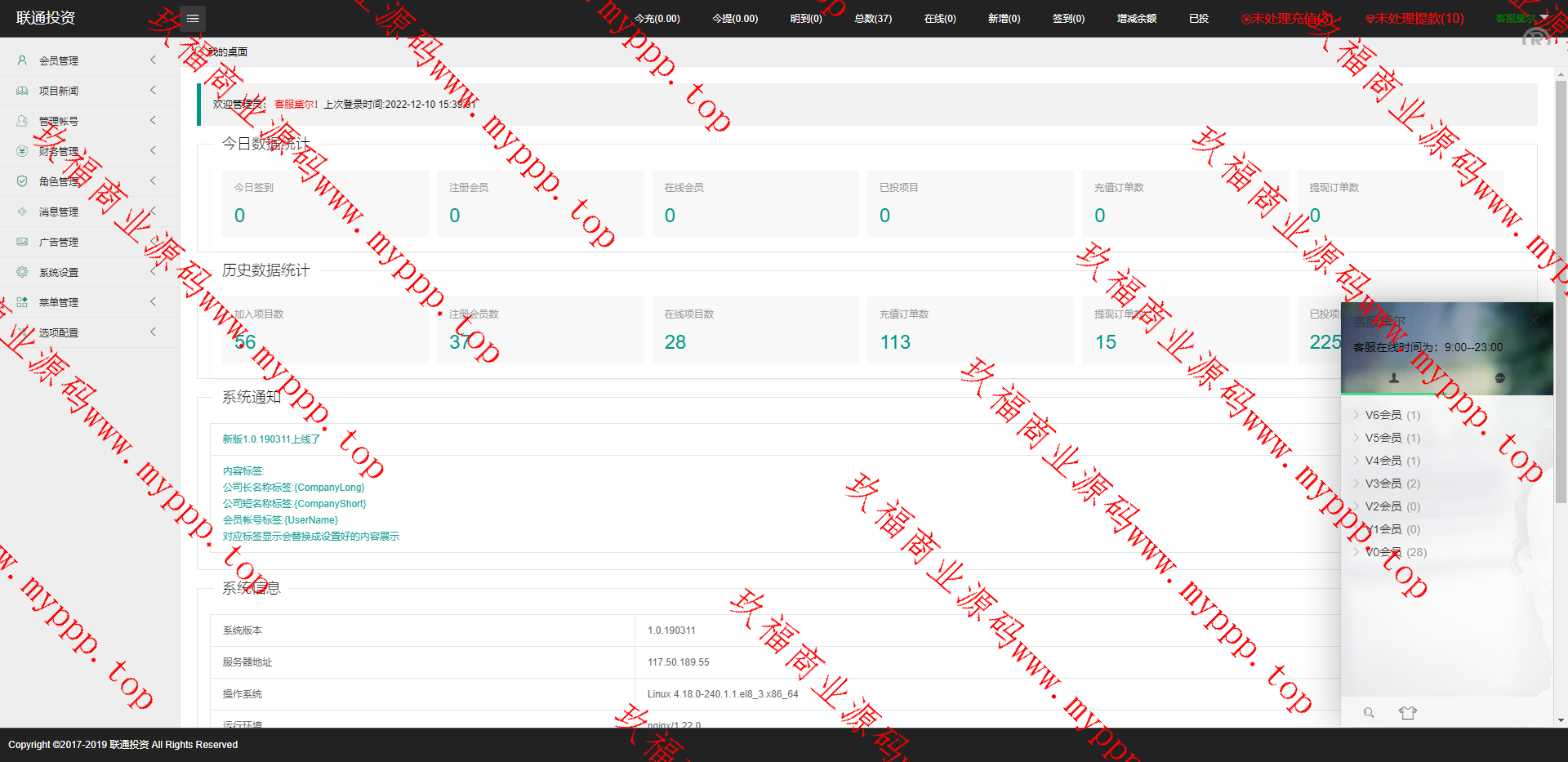Expand the 菜单管理 sidebar menu

[59, 302]
